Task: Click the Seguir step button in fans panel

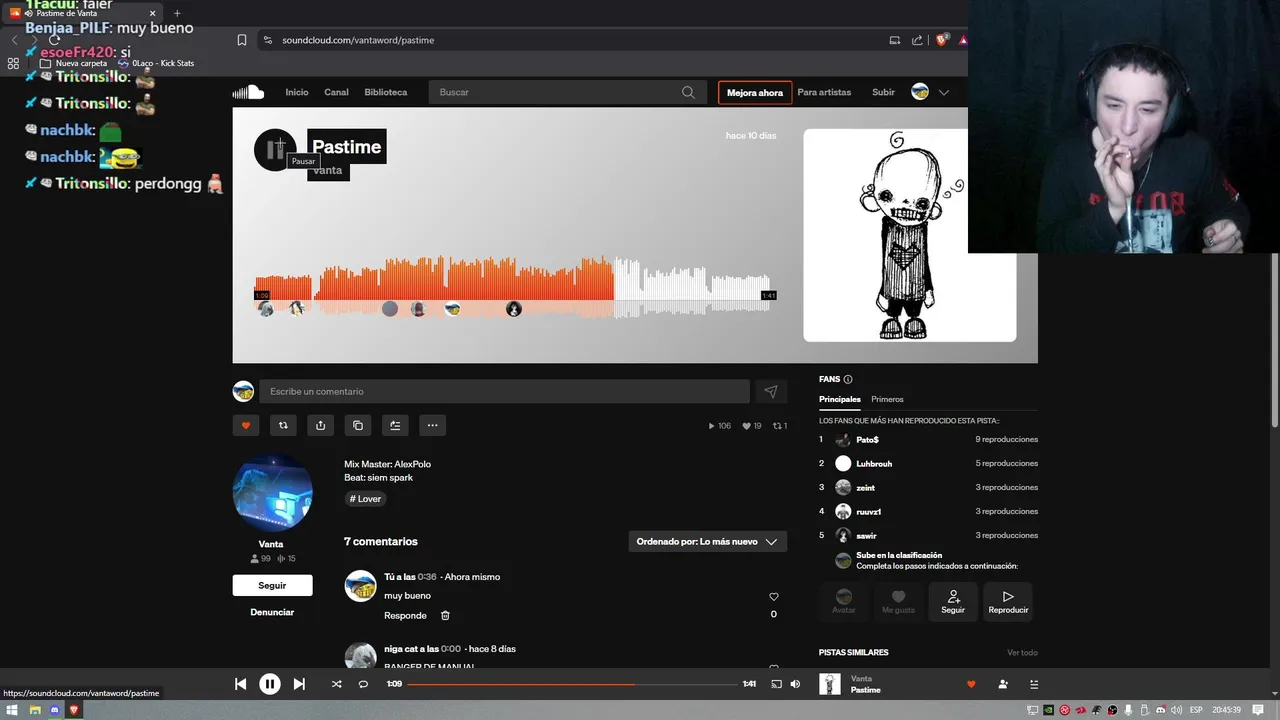Action: [953, 601]
